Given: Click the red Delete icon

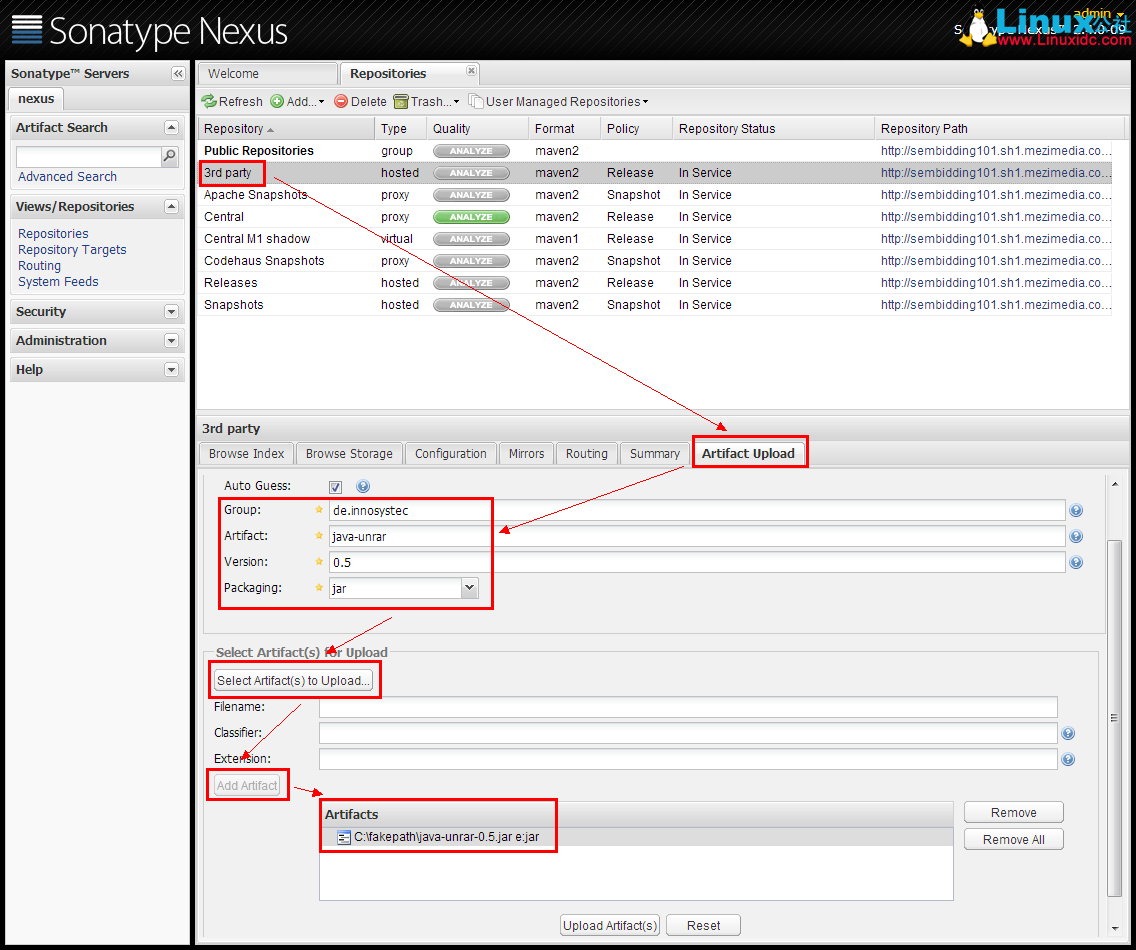Looking at the screenshot, I should coord(341,101).
